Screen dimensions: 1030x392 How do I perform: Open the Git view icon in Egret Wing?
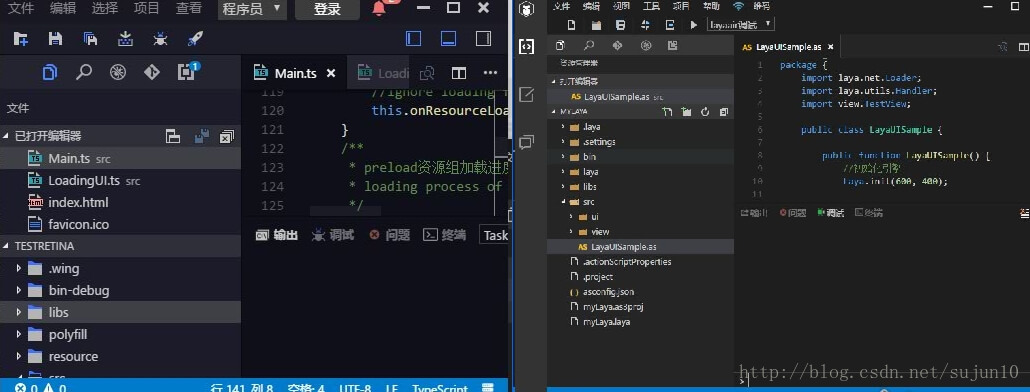pos(152,72)
